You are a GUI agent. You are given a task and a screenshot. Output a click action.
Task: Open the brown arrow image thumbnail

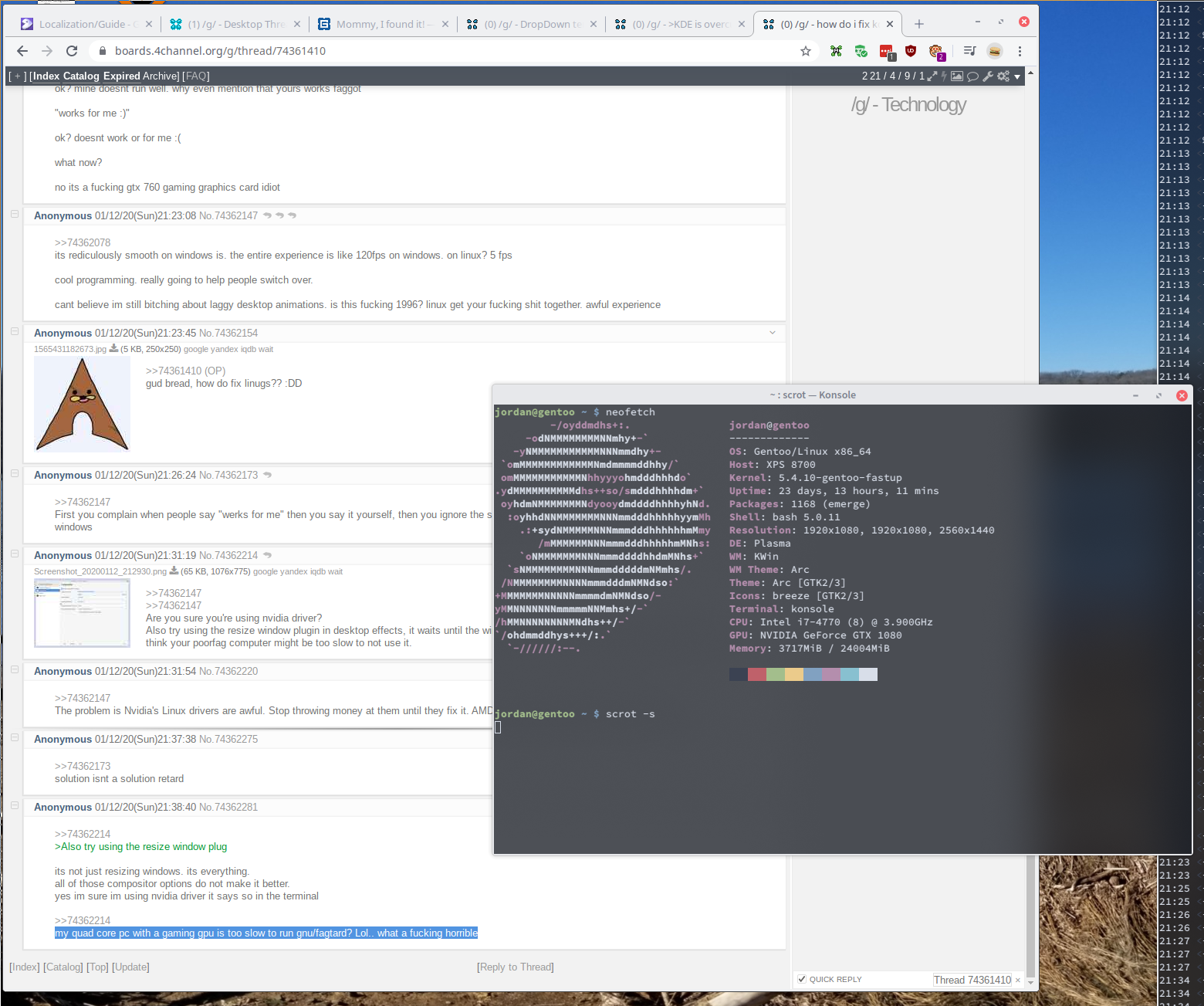tap(82, 405)
